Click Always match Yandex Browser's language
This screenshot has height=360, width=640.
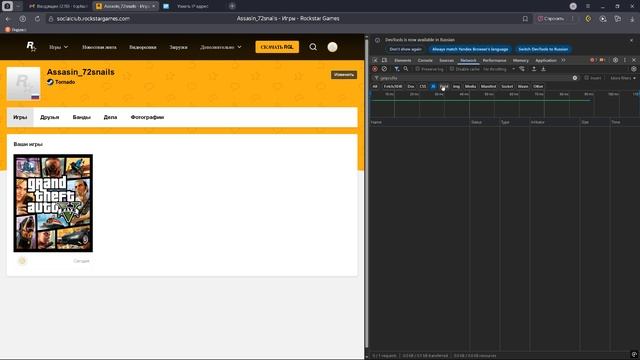click(x=470, y=49)
